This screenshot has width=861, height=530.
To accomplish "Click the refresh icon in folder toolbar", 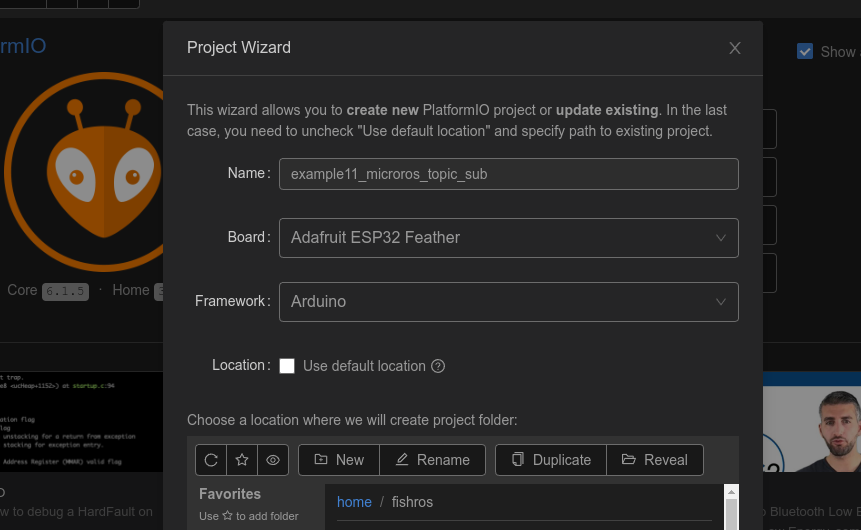I will pyautogui.click(x=211, y=460).
